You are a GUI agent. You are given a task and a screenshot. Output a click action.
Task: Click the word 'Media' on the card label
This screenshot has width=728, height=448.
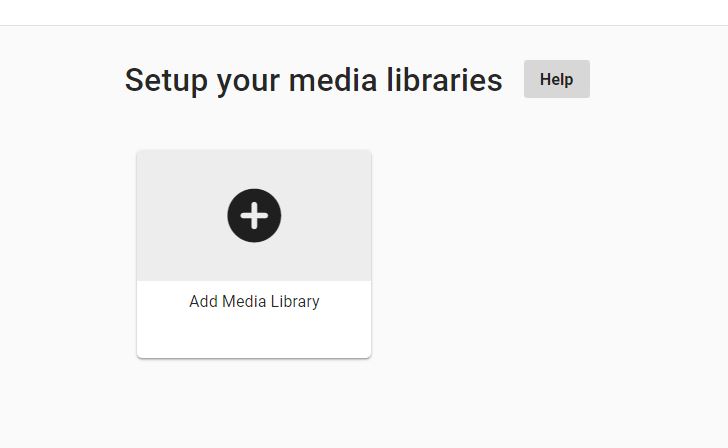pyautogui.click(x=244, y=301)
